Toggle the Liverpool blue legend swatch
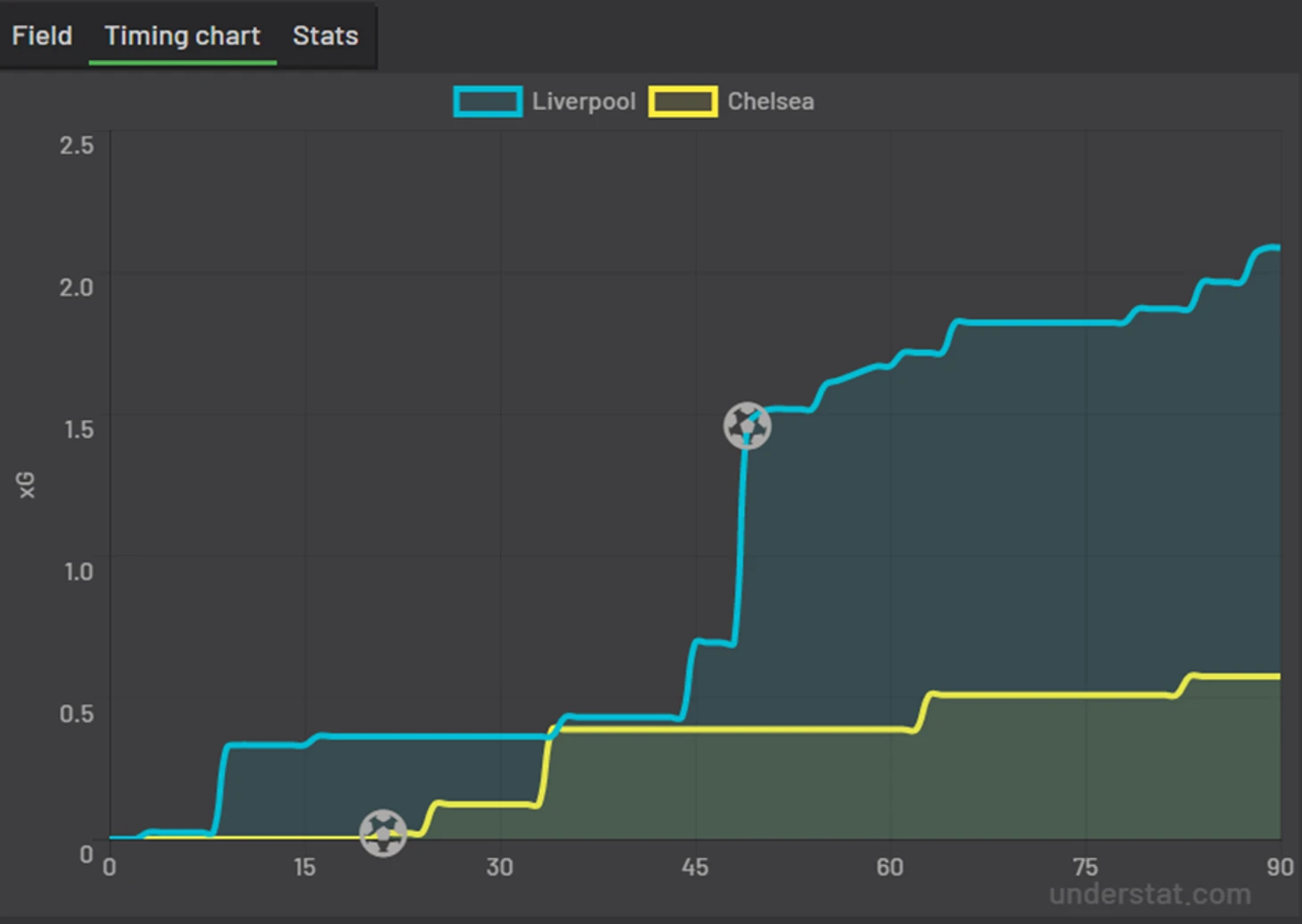 (x=488, y=102)
